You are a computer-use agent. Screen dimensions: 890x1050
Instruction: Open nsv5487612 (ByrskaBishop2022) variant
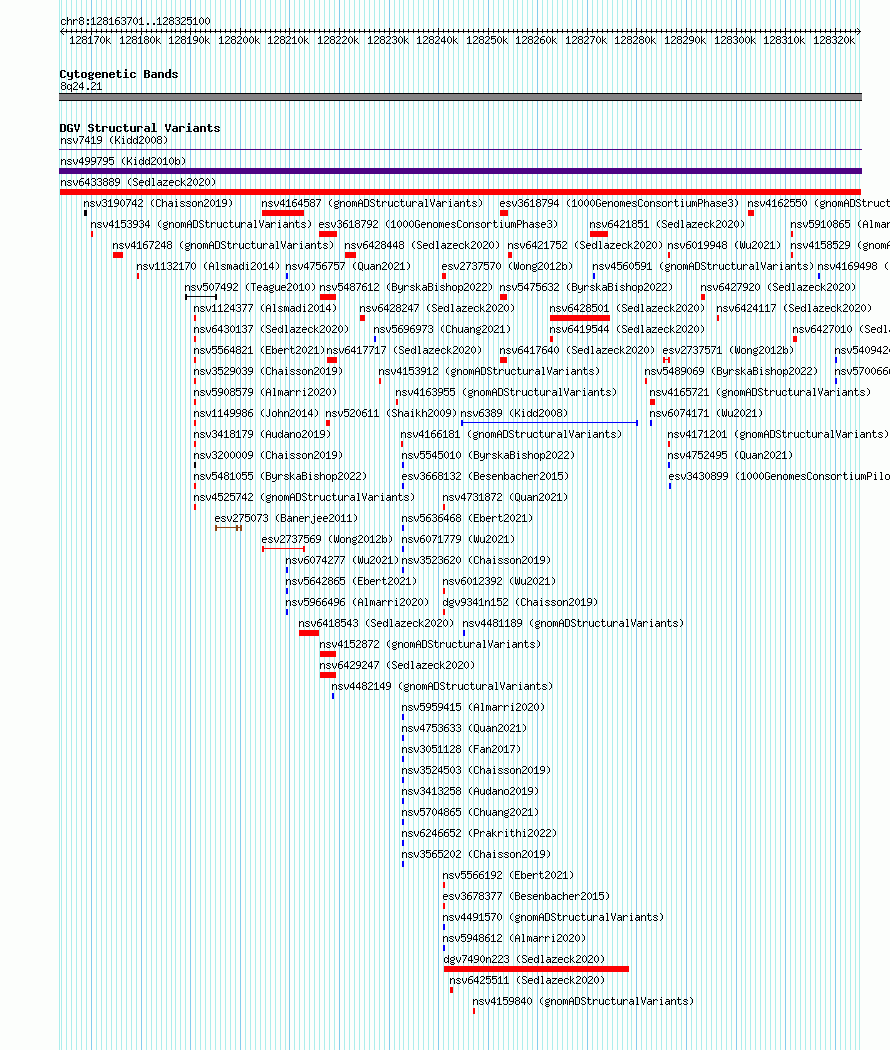pyautogui.click(x=406, y=287)
